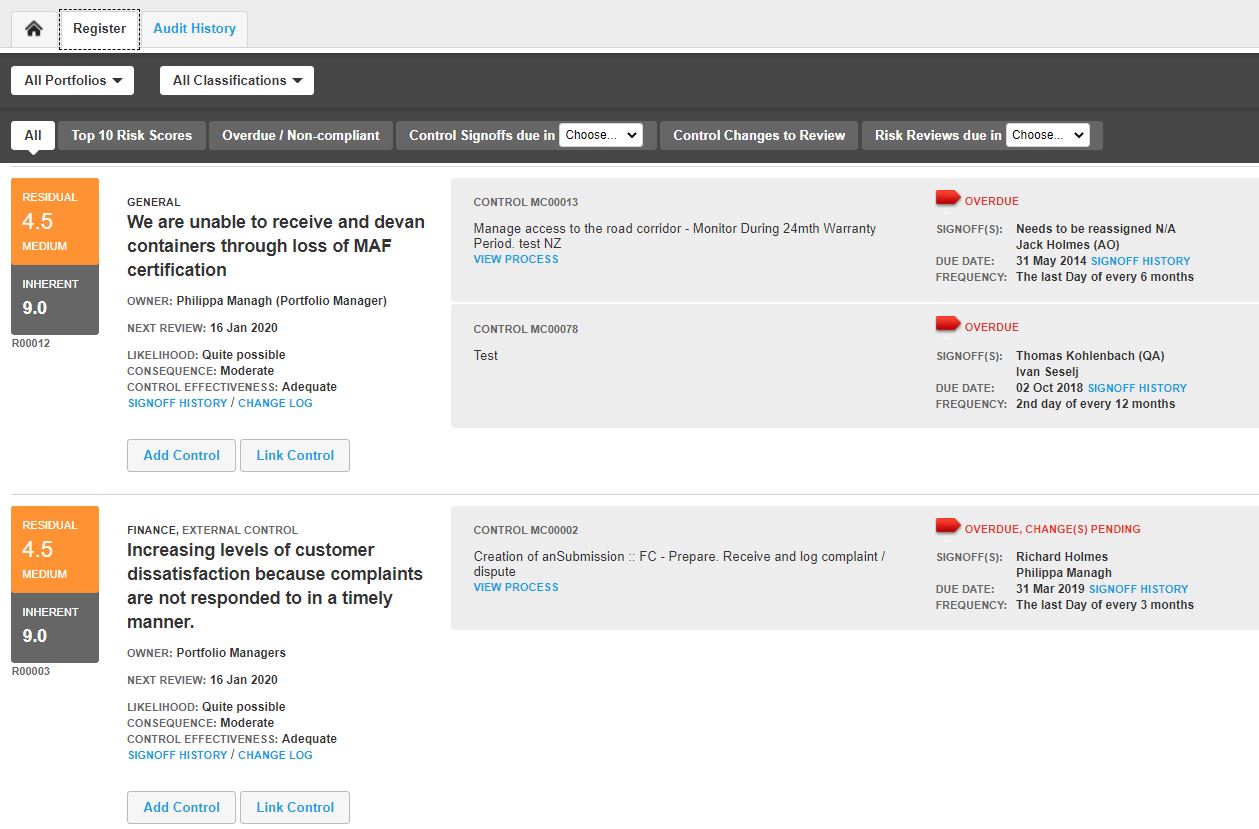Open the Risk Reviews due in selector
Screen dimensions: 1259x829
coord(1048,135)
